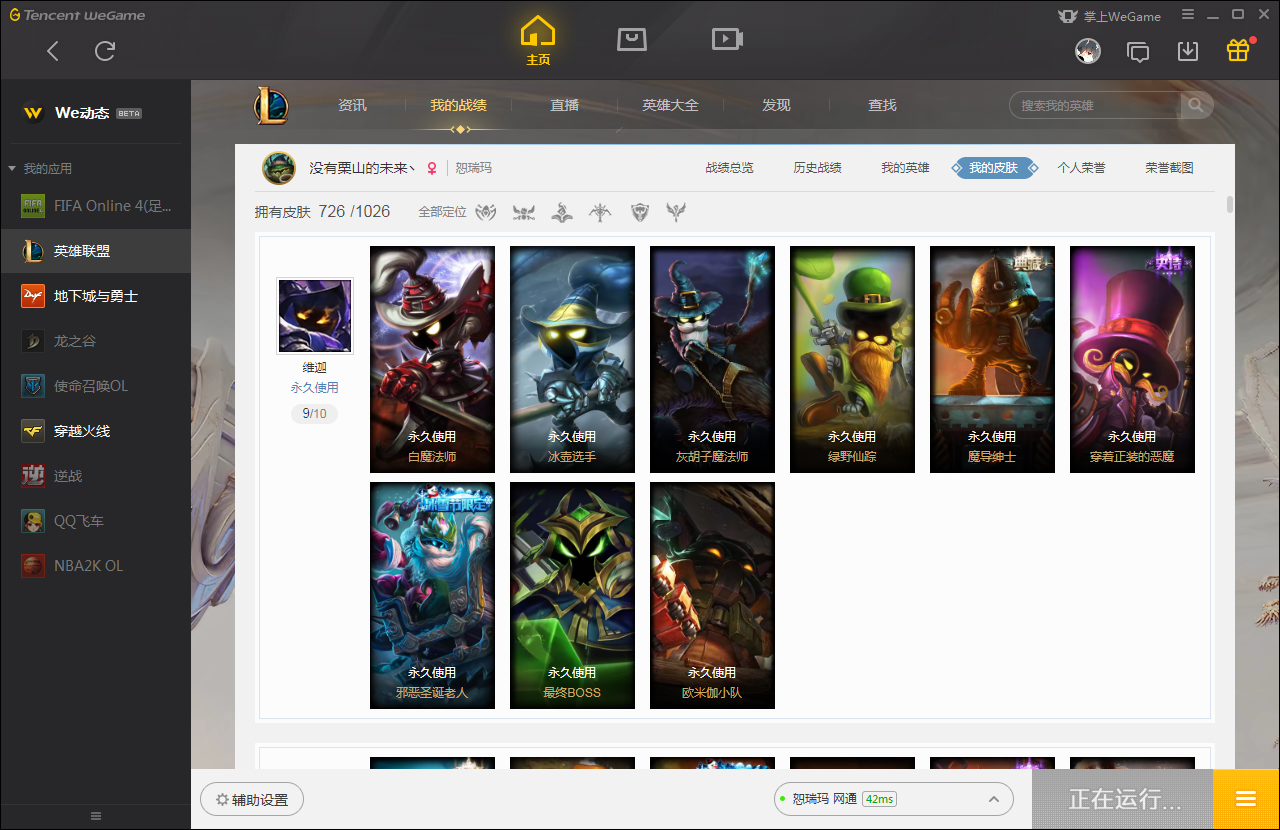
Task: Go back with the left arrow button
Action: [x=53, y=51]
